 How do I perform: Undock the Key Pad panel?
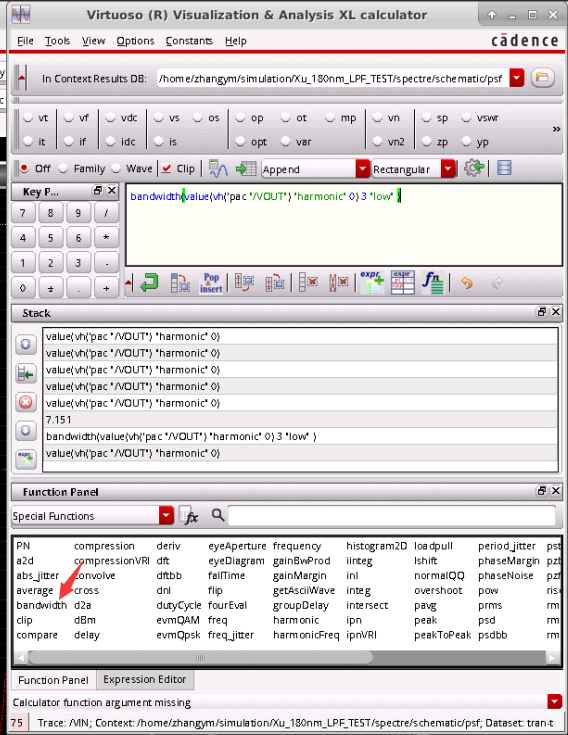click(x=97, y=191)
